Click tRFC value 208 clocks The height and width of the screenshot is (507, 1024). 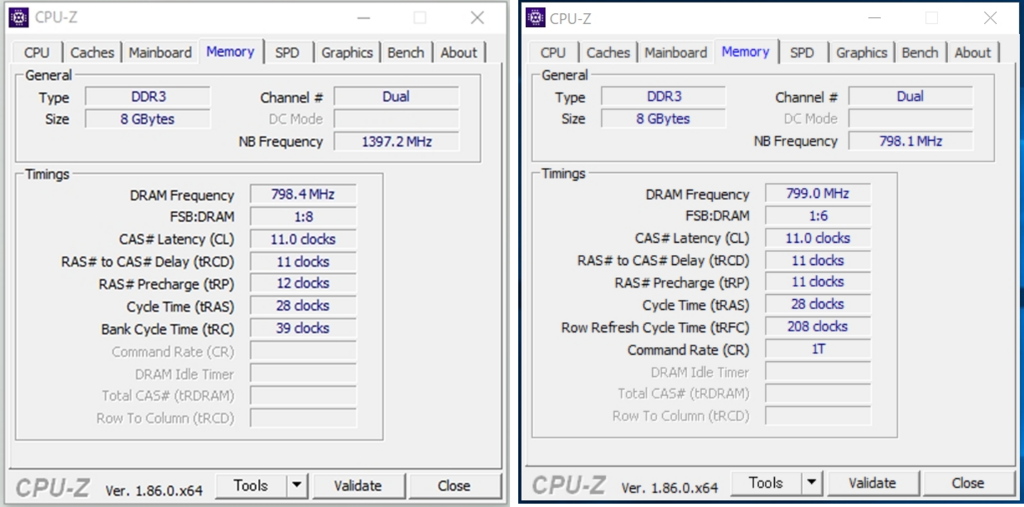pos(818,327)
